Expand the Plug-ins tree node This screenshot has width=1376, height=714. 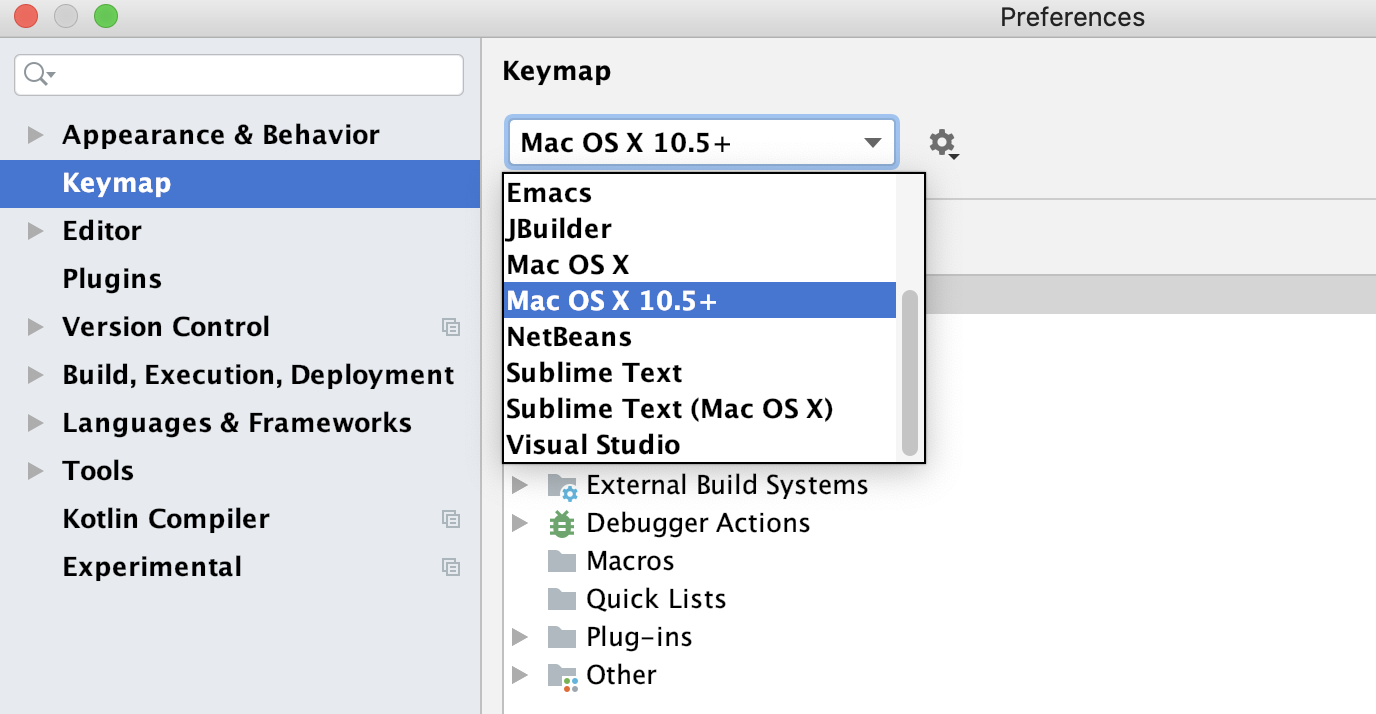(x=519, y=636)
